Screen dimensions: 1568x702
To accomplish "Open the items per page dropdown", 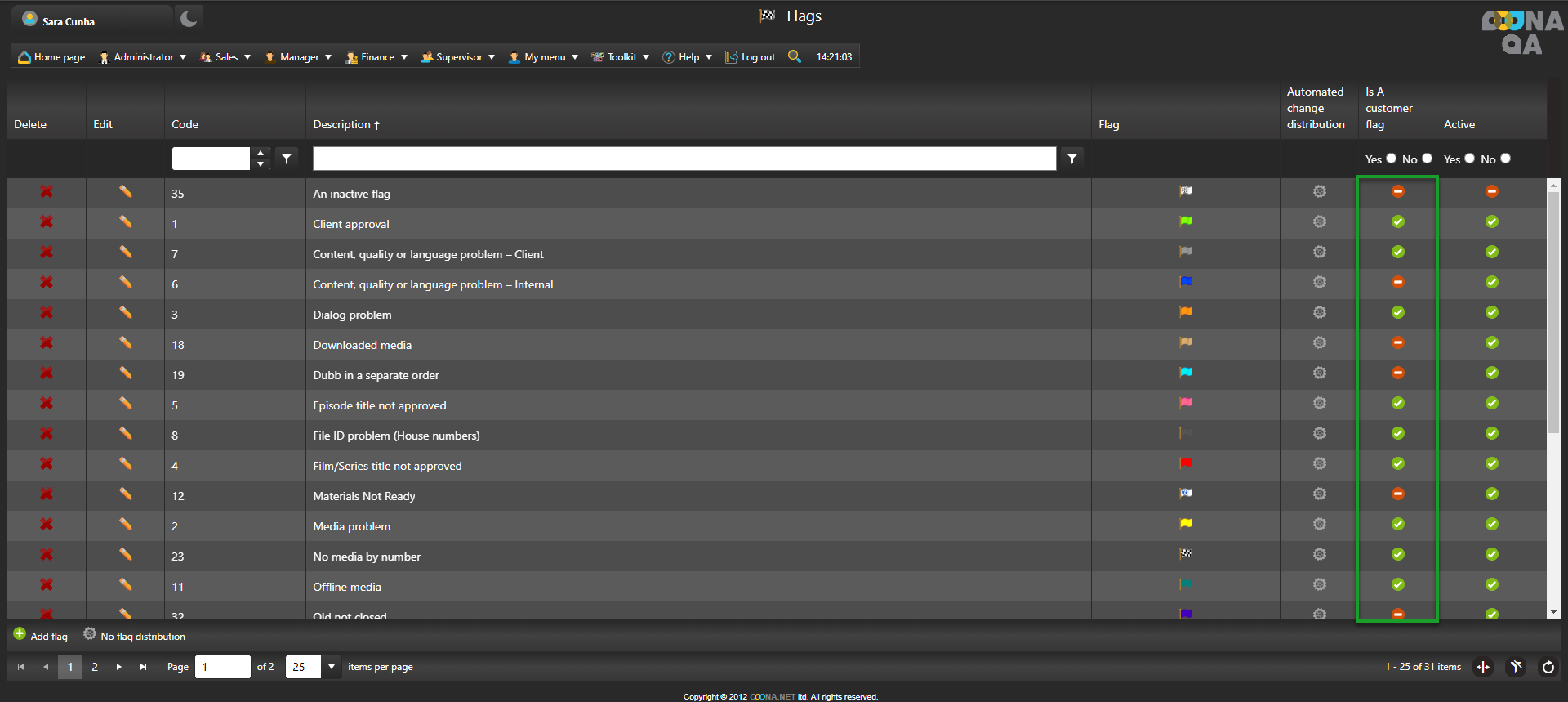I will pos(332,668).
